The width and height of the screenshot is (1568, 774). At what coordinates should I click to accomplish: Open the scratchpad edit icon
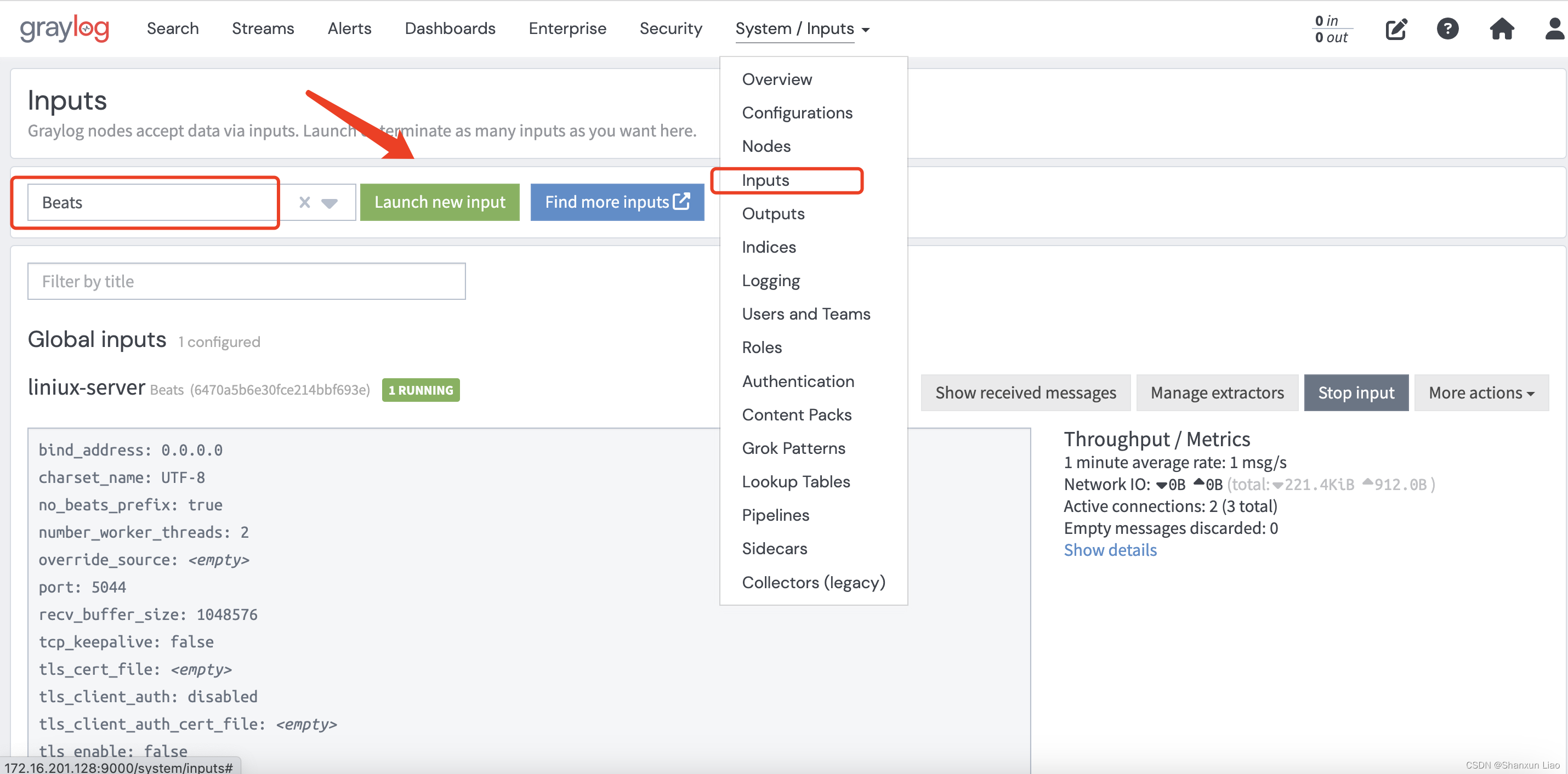tap(1396, 29)
